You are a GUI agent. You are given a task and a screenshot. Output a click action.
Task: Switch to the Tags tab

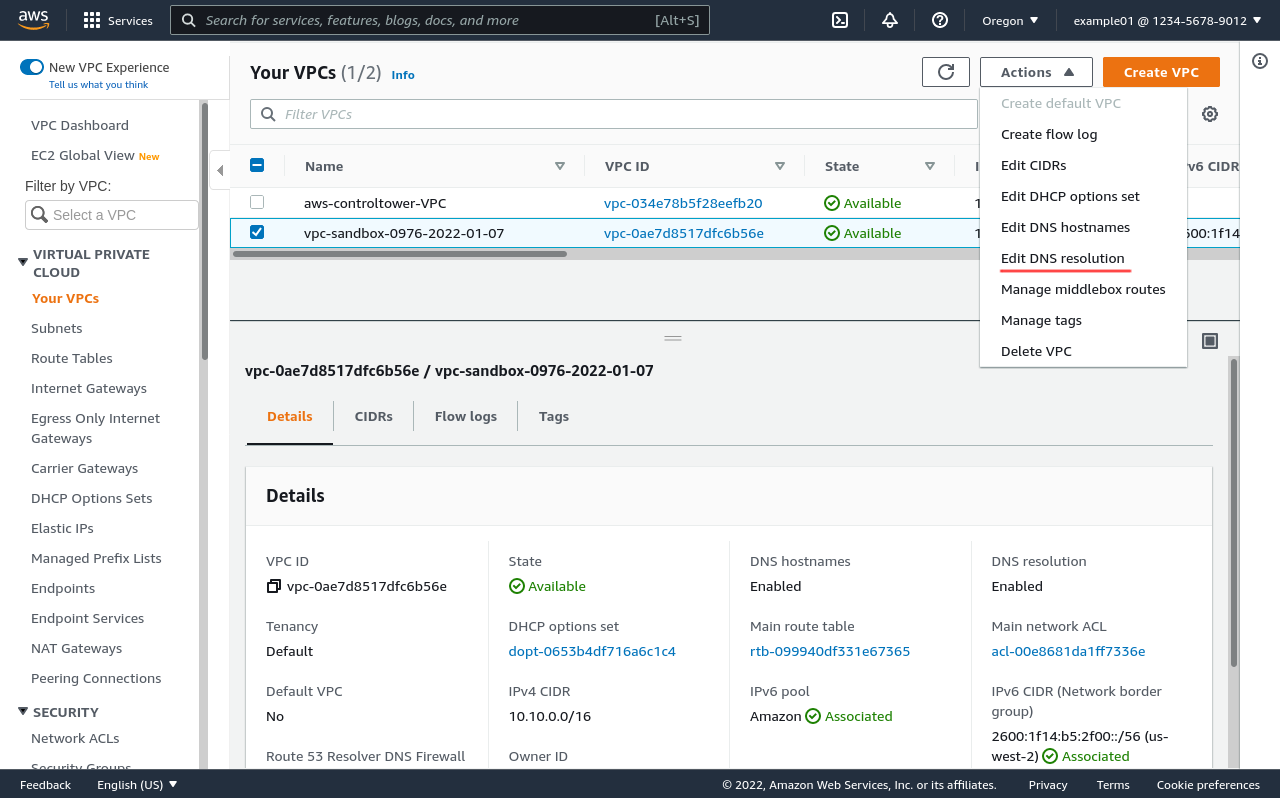coord(554,416)
